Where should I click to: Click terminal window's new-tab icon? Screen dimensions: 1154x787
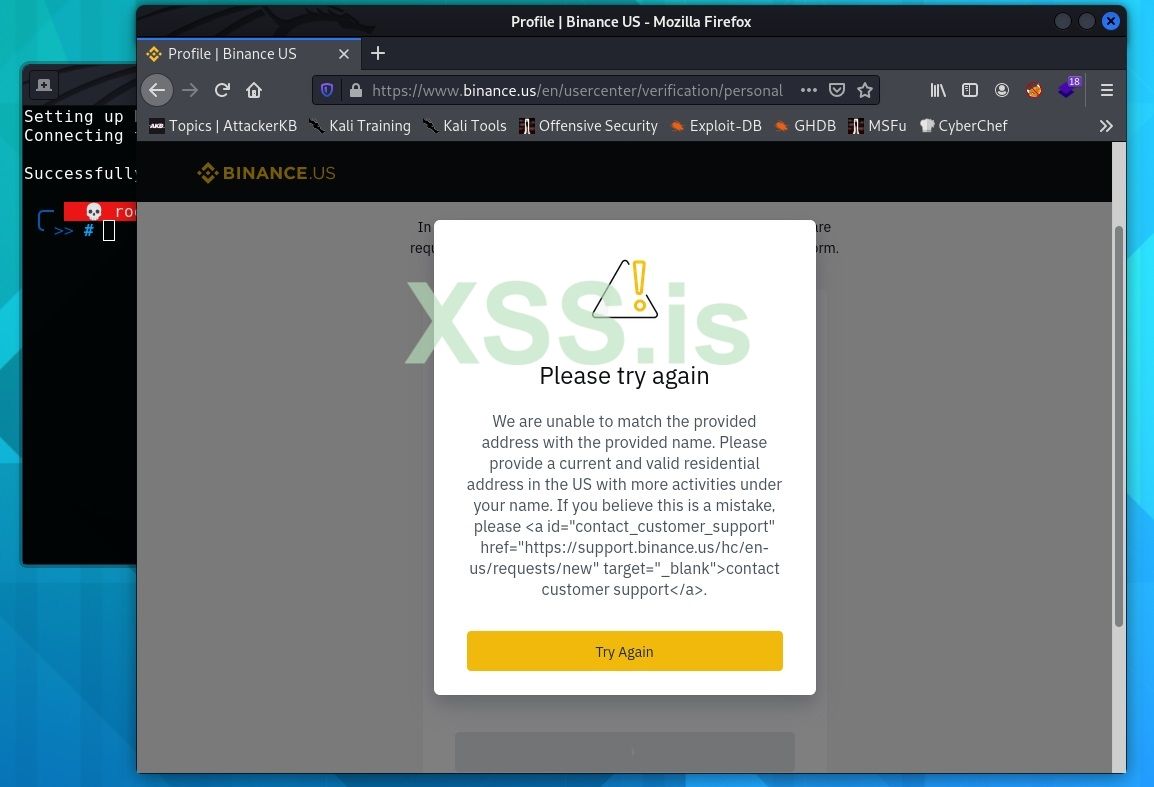pyautogui.click(x=44, y=85)
